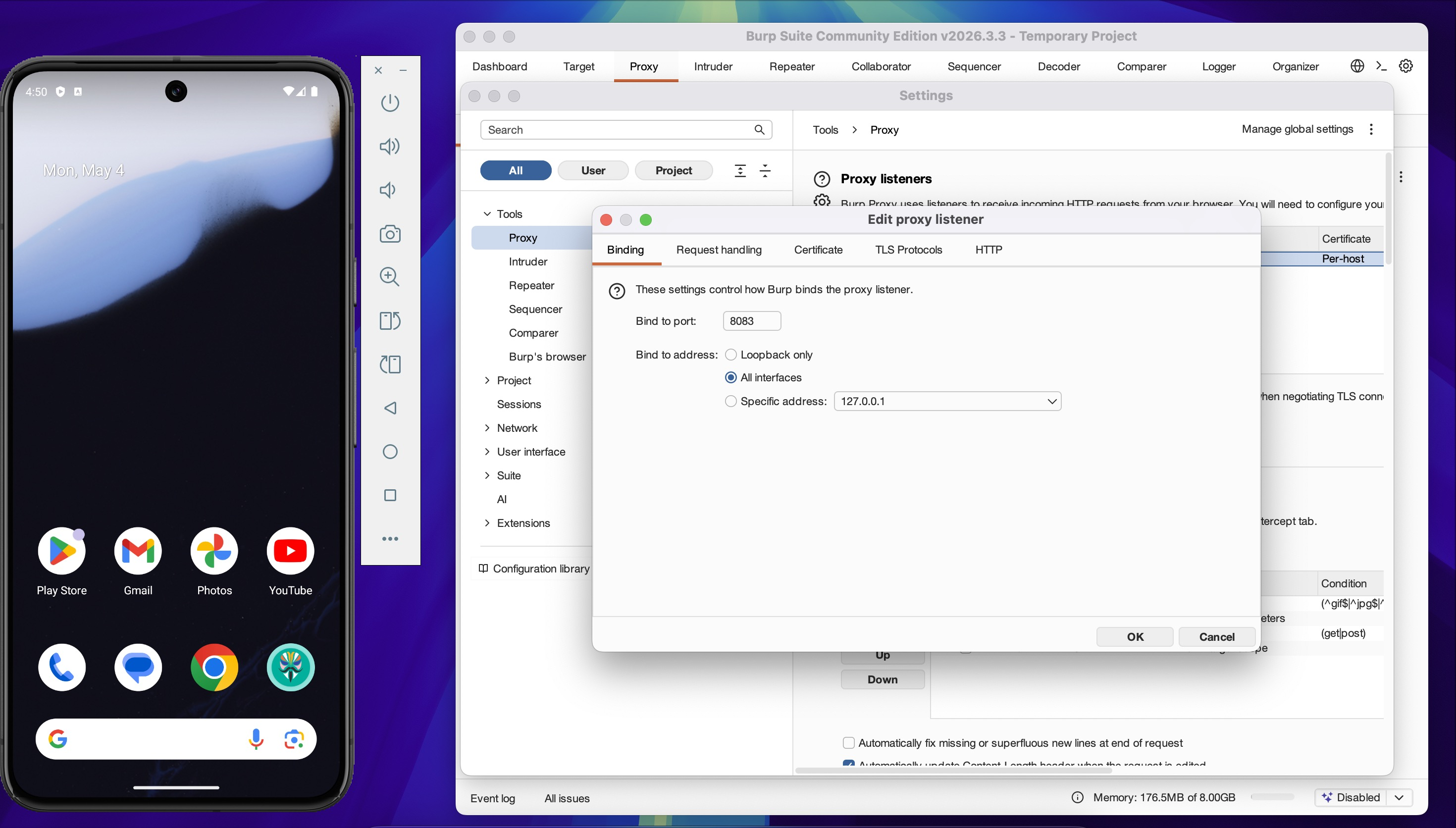Click the settings horizontal scrollbar
Viewport: 1456px width, 828px height.
(x=954, y=771)
